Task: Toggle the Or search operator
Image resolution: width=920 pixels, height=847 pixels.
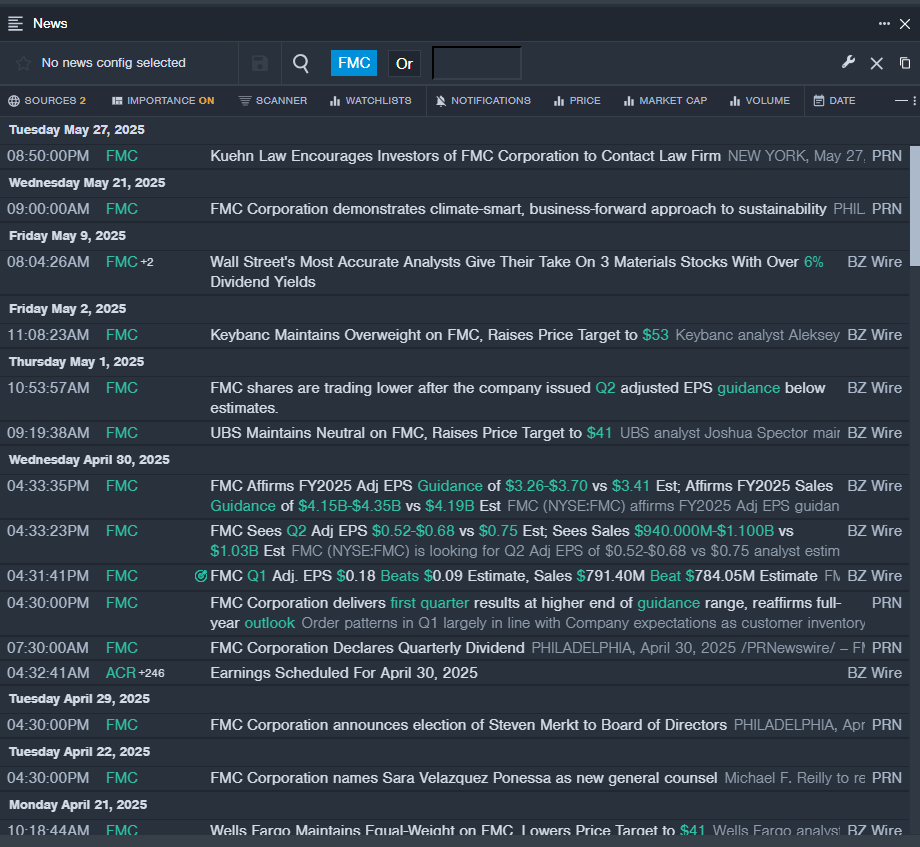Action: tap(404, 63)
